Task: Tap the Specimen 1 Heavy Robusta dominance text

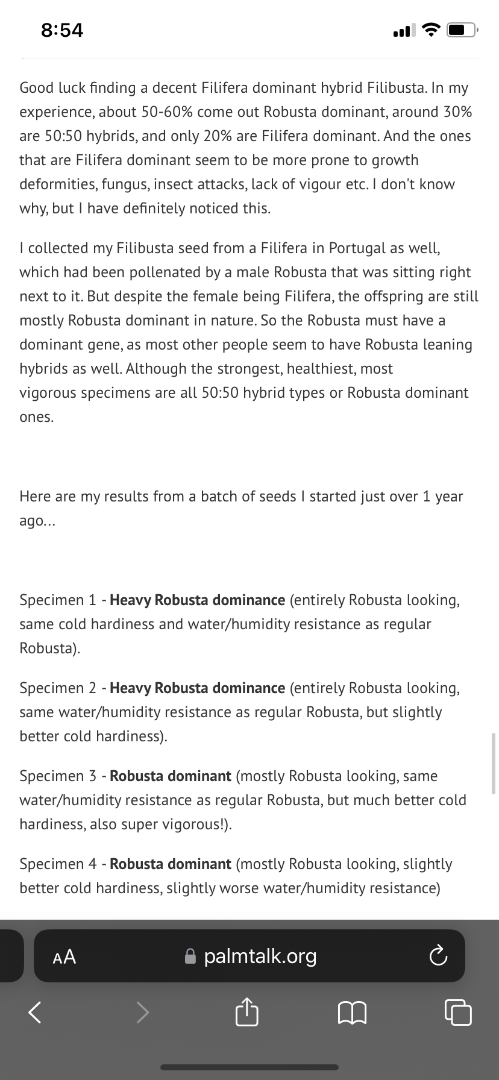Action: pos(197,599)
